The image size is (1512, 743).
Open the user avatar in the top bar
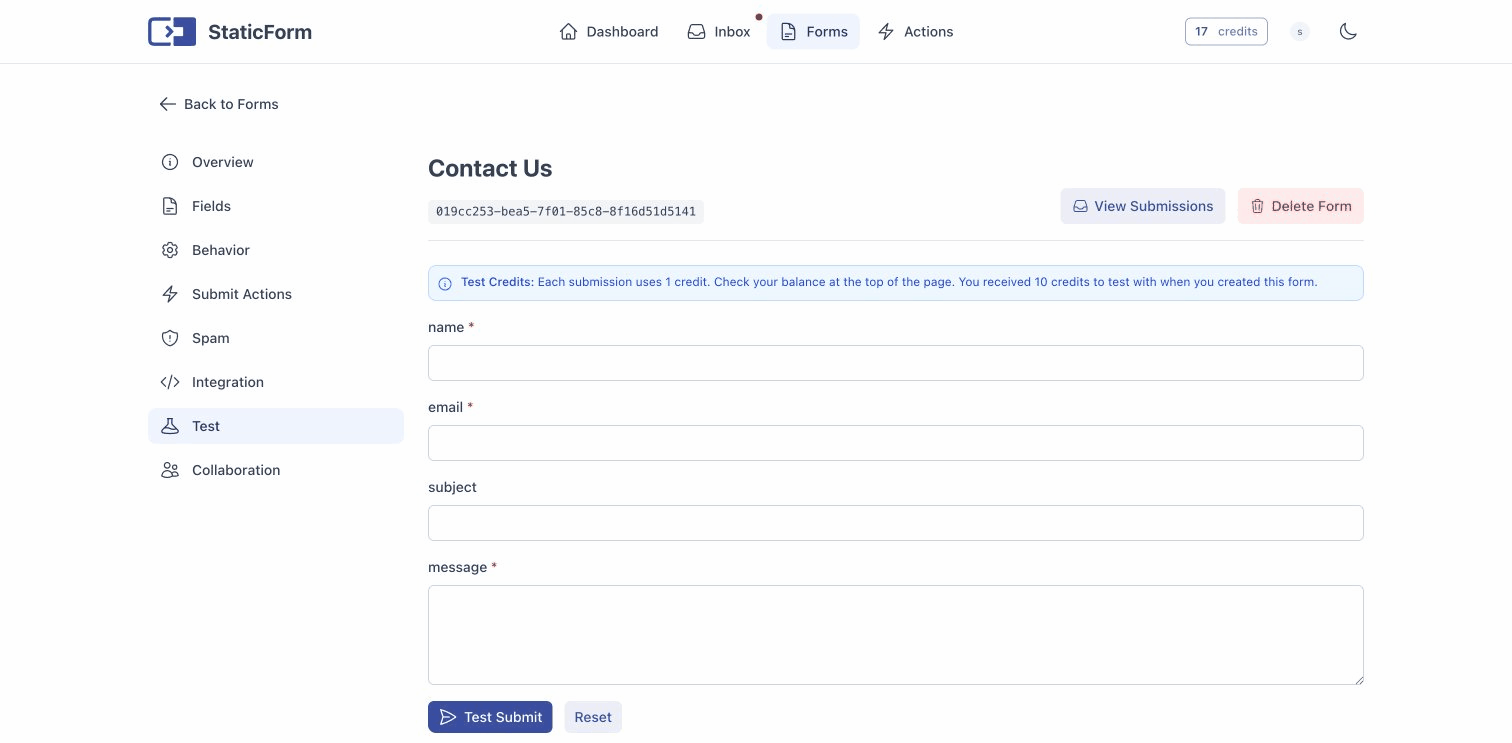coord(1300,31)
